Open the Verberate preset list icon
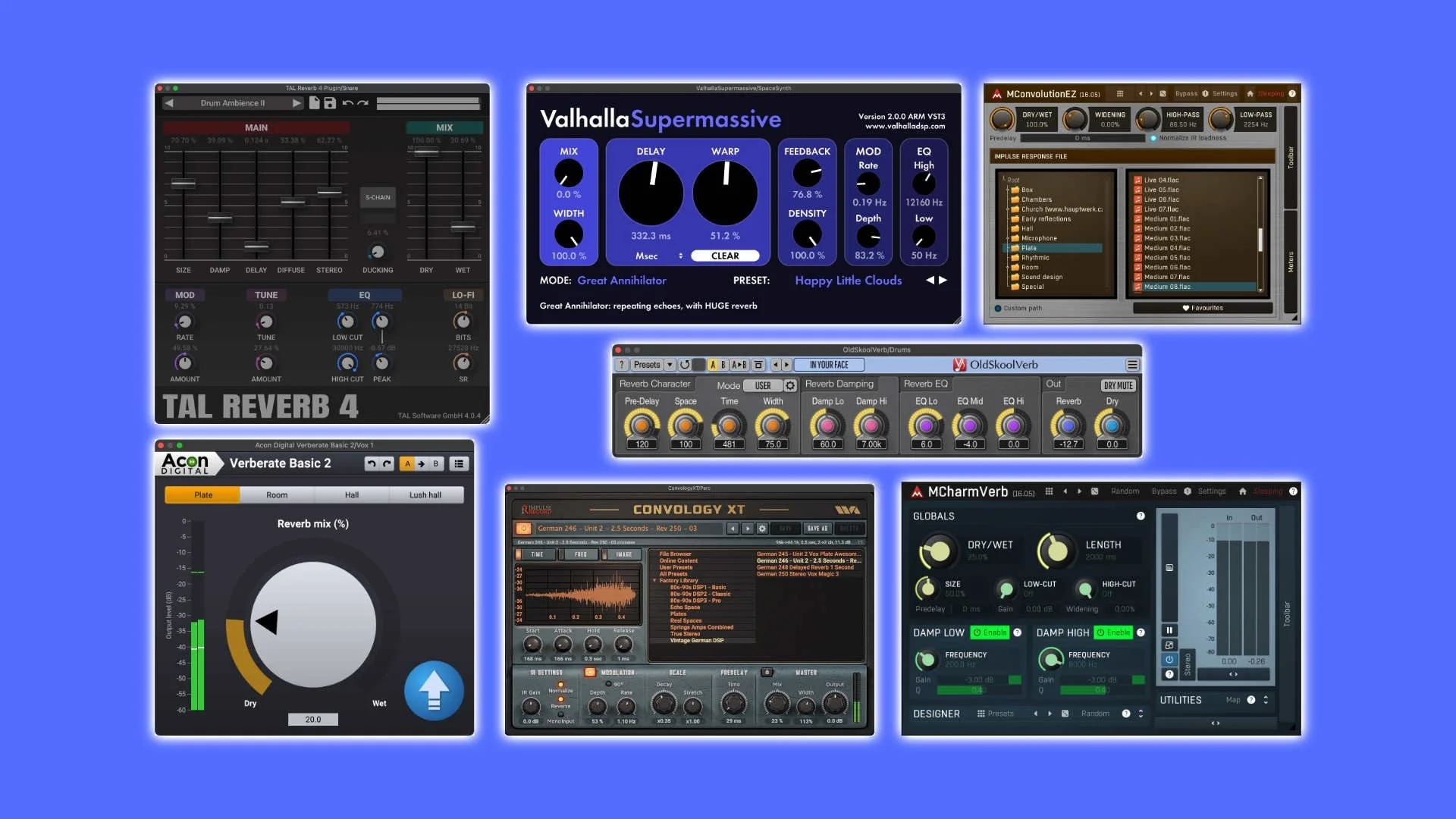Viewport: 1456px width, 819px height. (x=459, y=463)
